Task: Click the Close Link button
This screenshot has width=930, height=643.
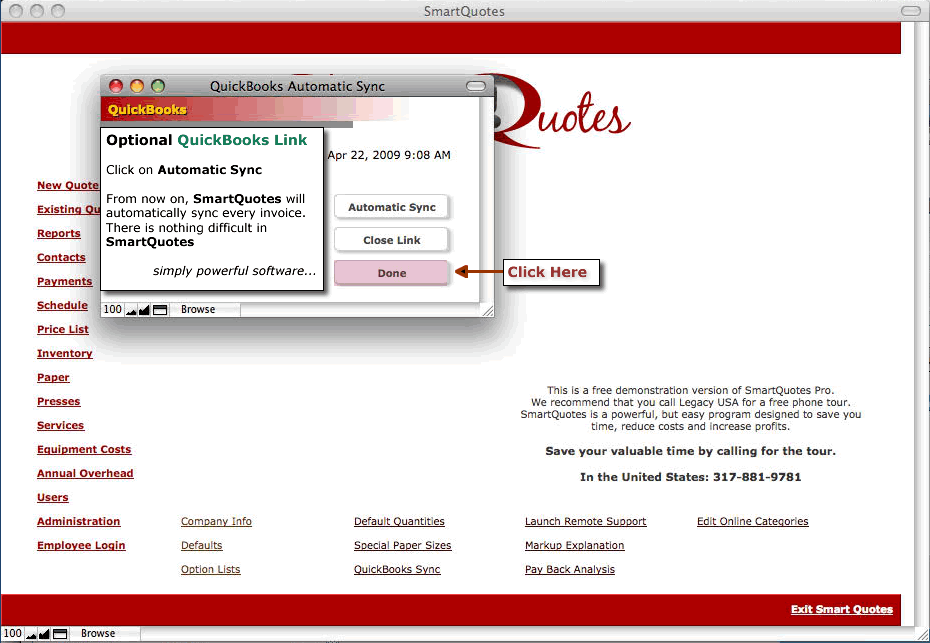Action: [x=391, y=240]
